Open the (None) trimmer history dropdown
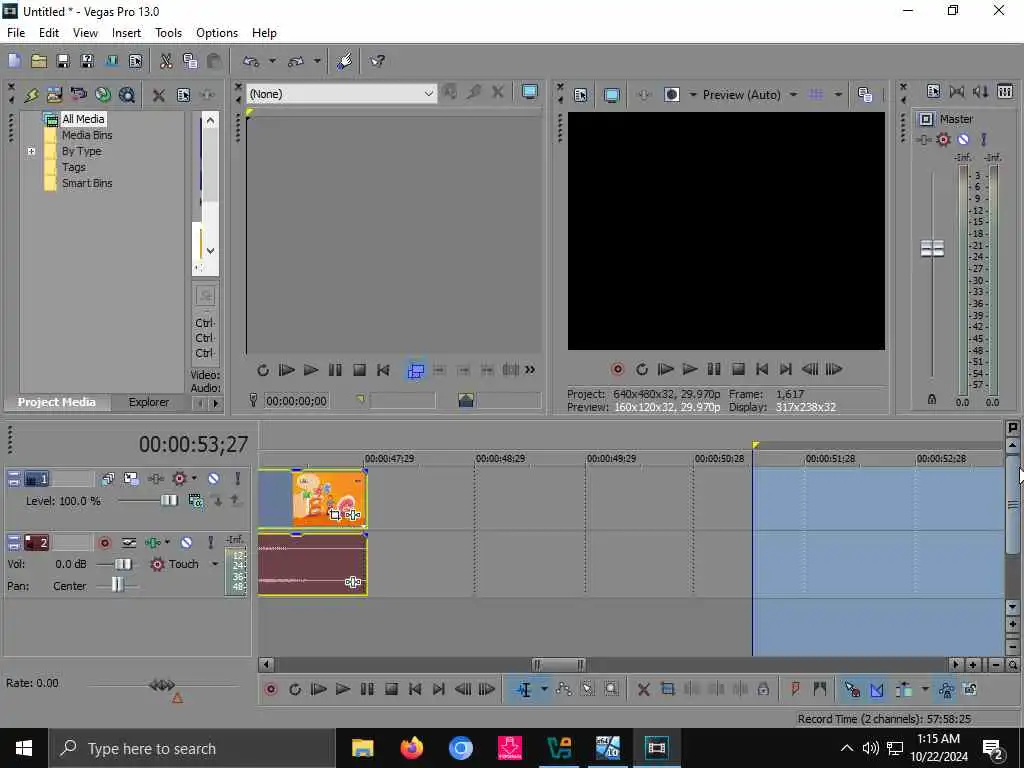 coord(428,94)
